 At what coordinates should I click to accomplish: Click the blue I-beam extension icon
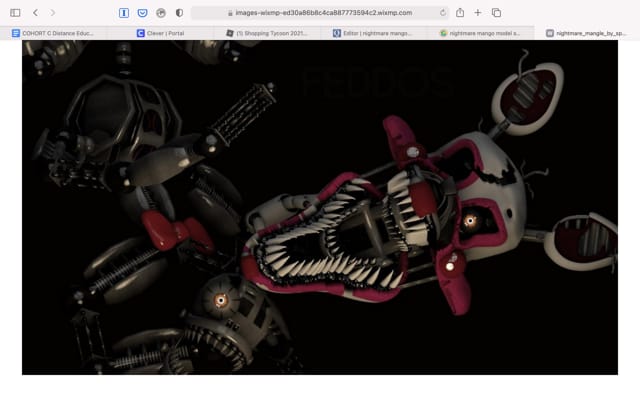[x=124, y=13]
